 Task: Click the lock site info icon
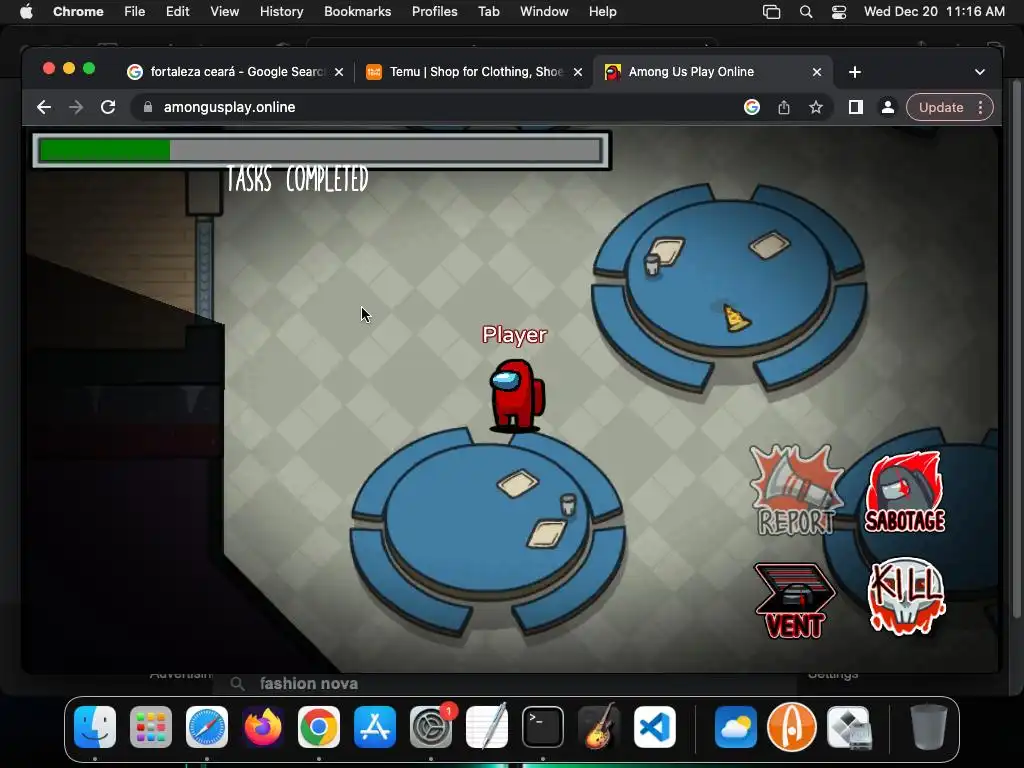pos(148,107)
